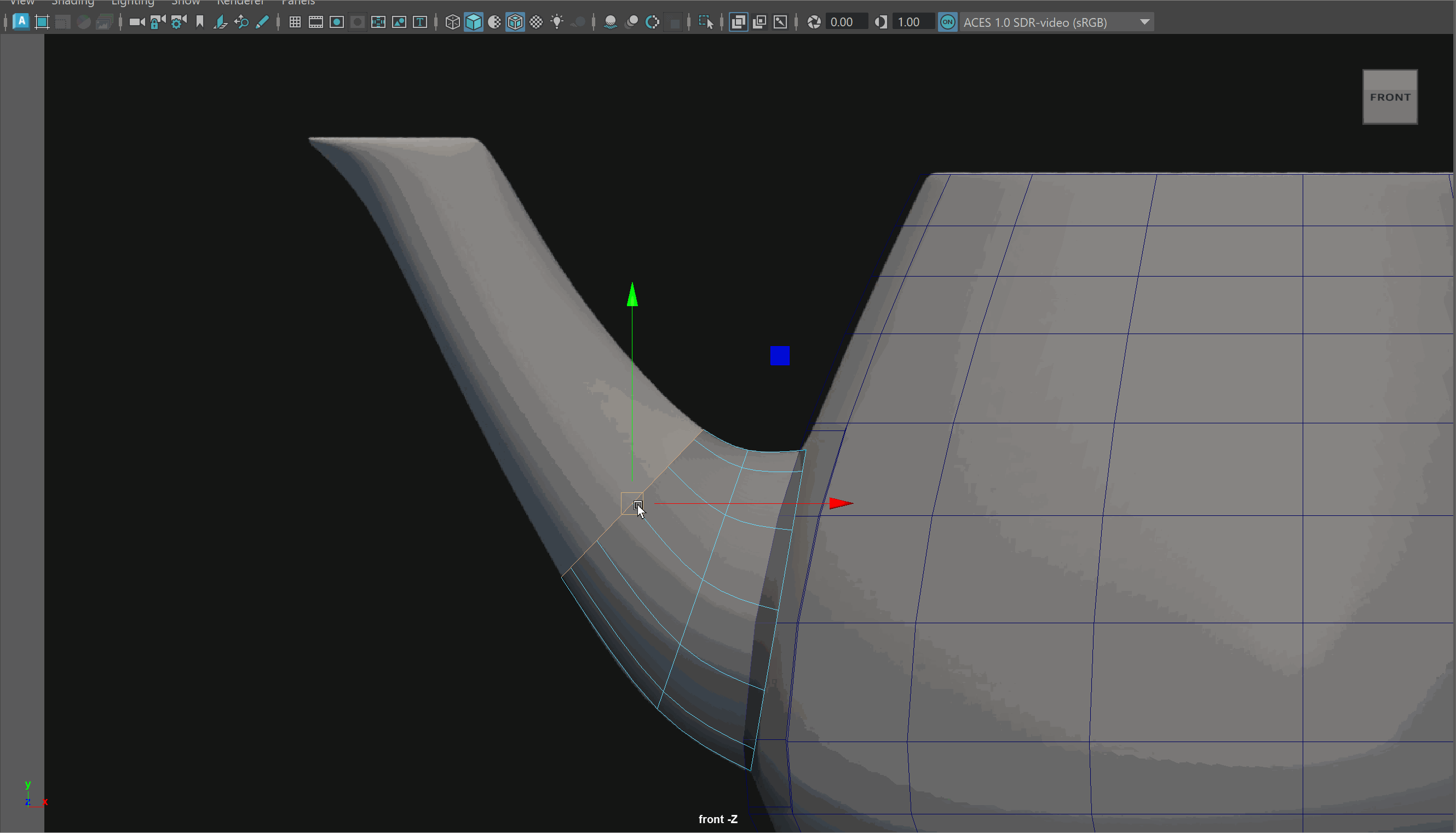Switch to Wireframe display mode

[452, 22]
